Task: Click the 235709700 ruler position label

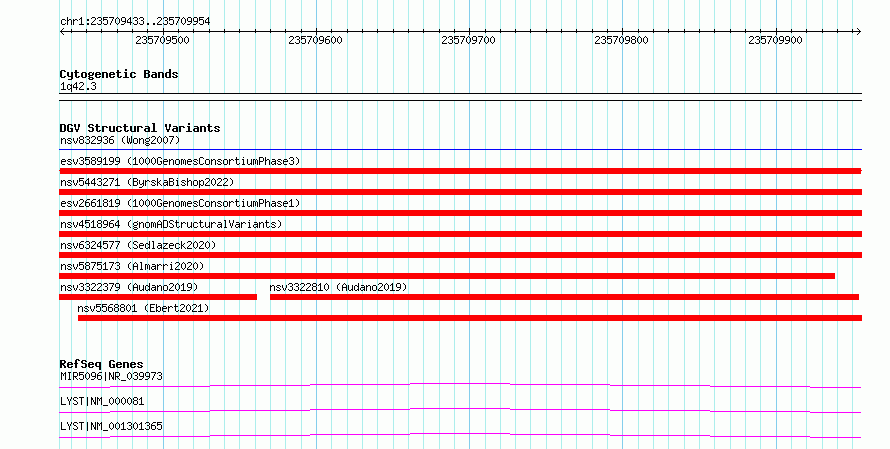Action: [468, 40]
